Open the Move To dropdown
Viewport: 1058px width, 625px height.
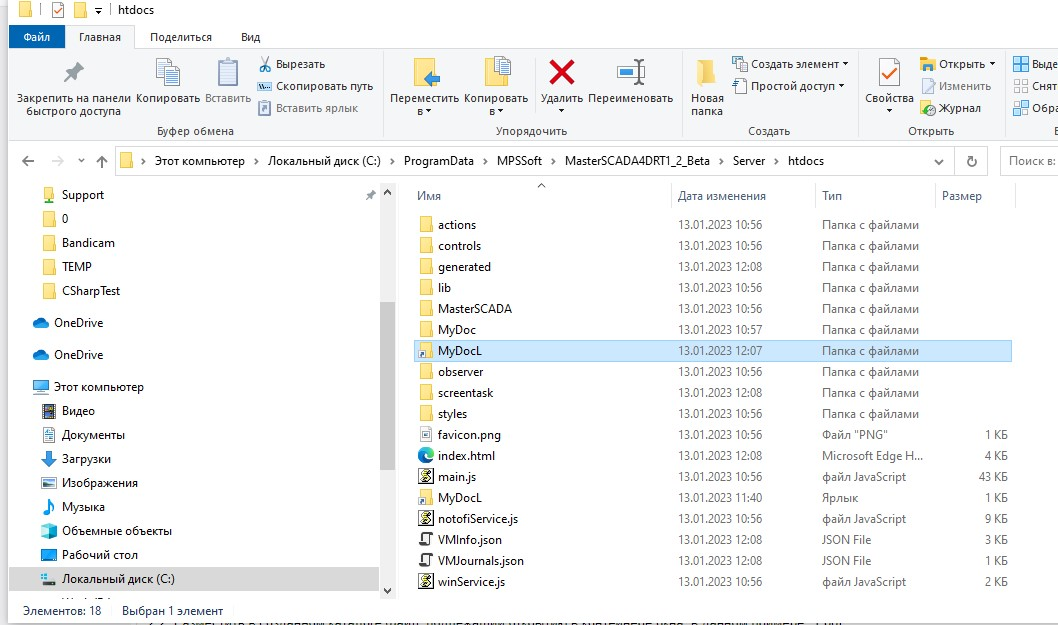[424, 99]
